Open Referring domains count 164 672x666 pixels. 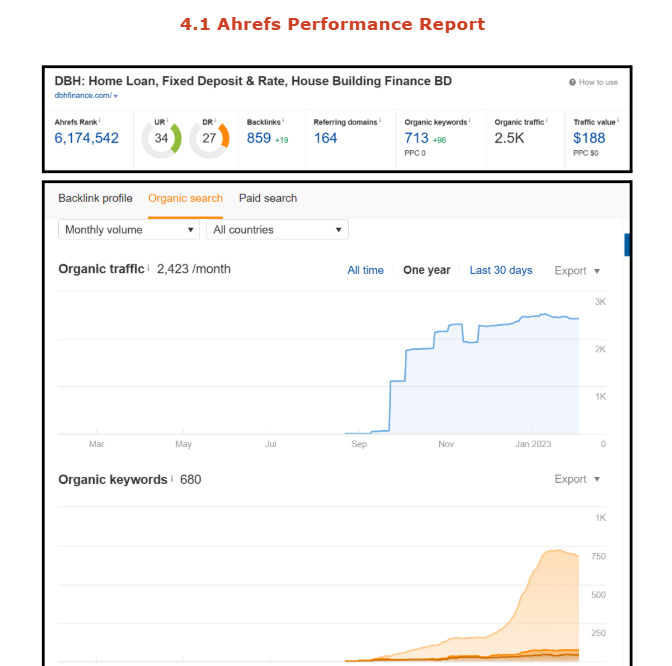[x=326, y=138]
